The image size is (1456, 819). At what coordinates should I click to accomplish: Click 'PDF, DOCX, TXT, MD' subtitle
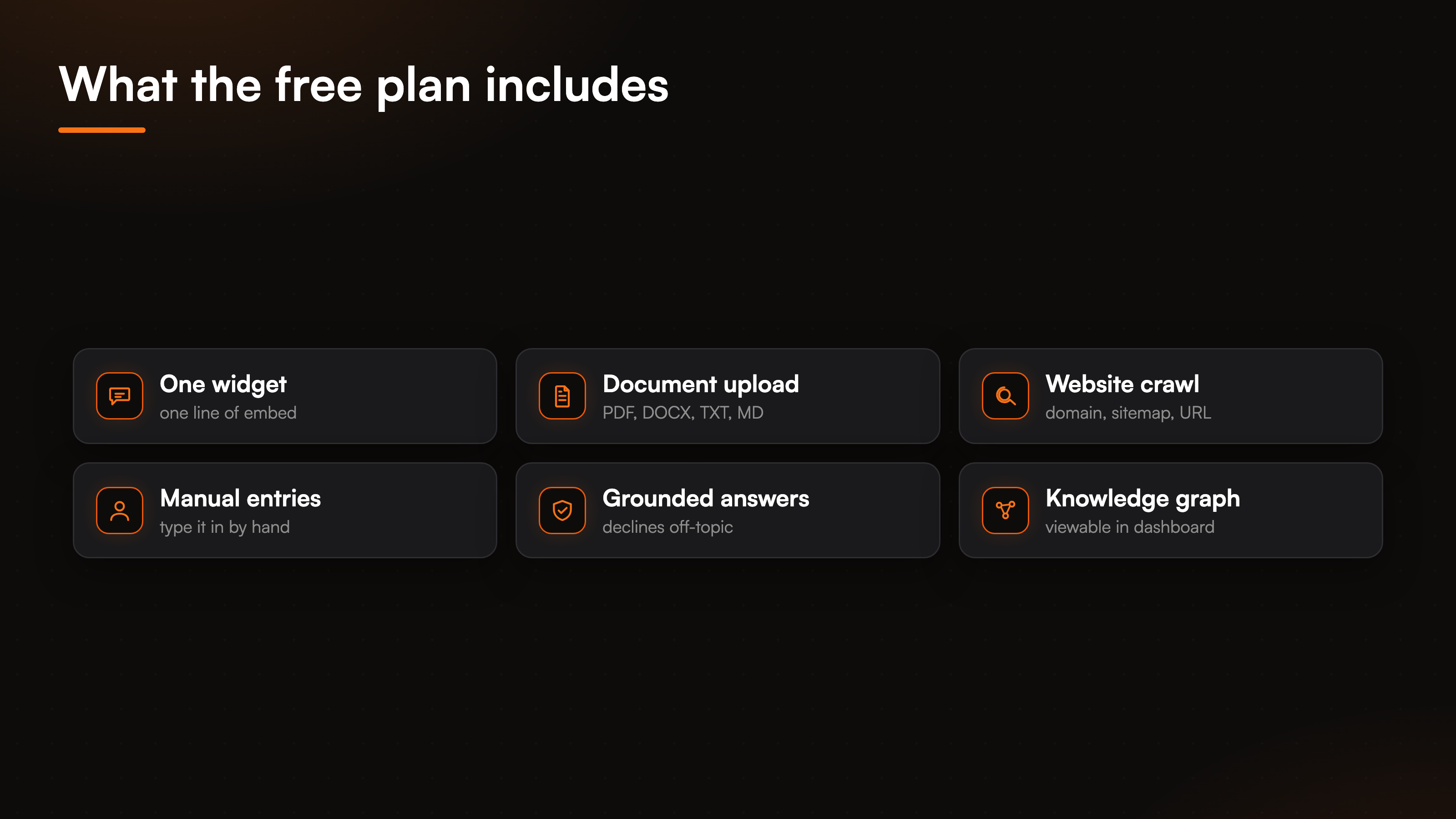pyautogui.click(x=683, y=413)
